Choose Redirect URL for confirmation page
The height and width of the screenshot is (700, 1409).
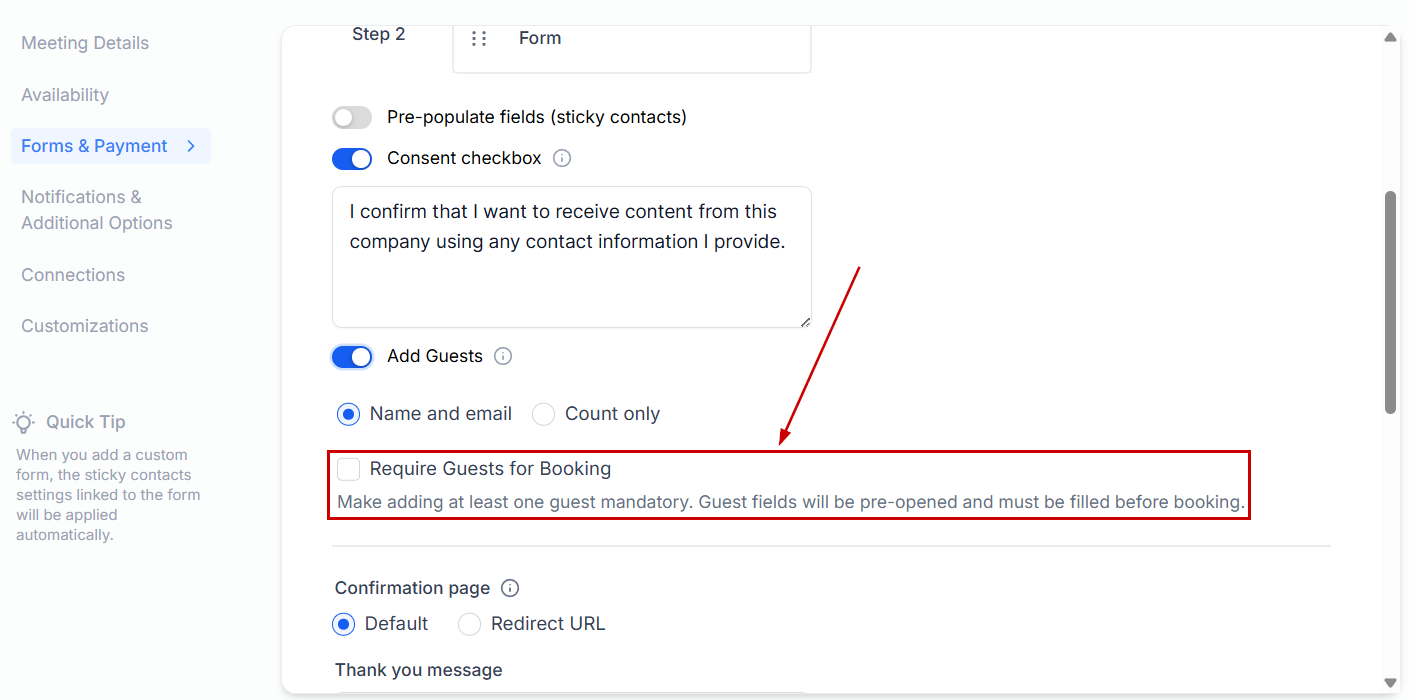pos(469,624)
